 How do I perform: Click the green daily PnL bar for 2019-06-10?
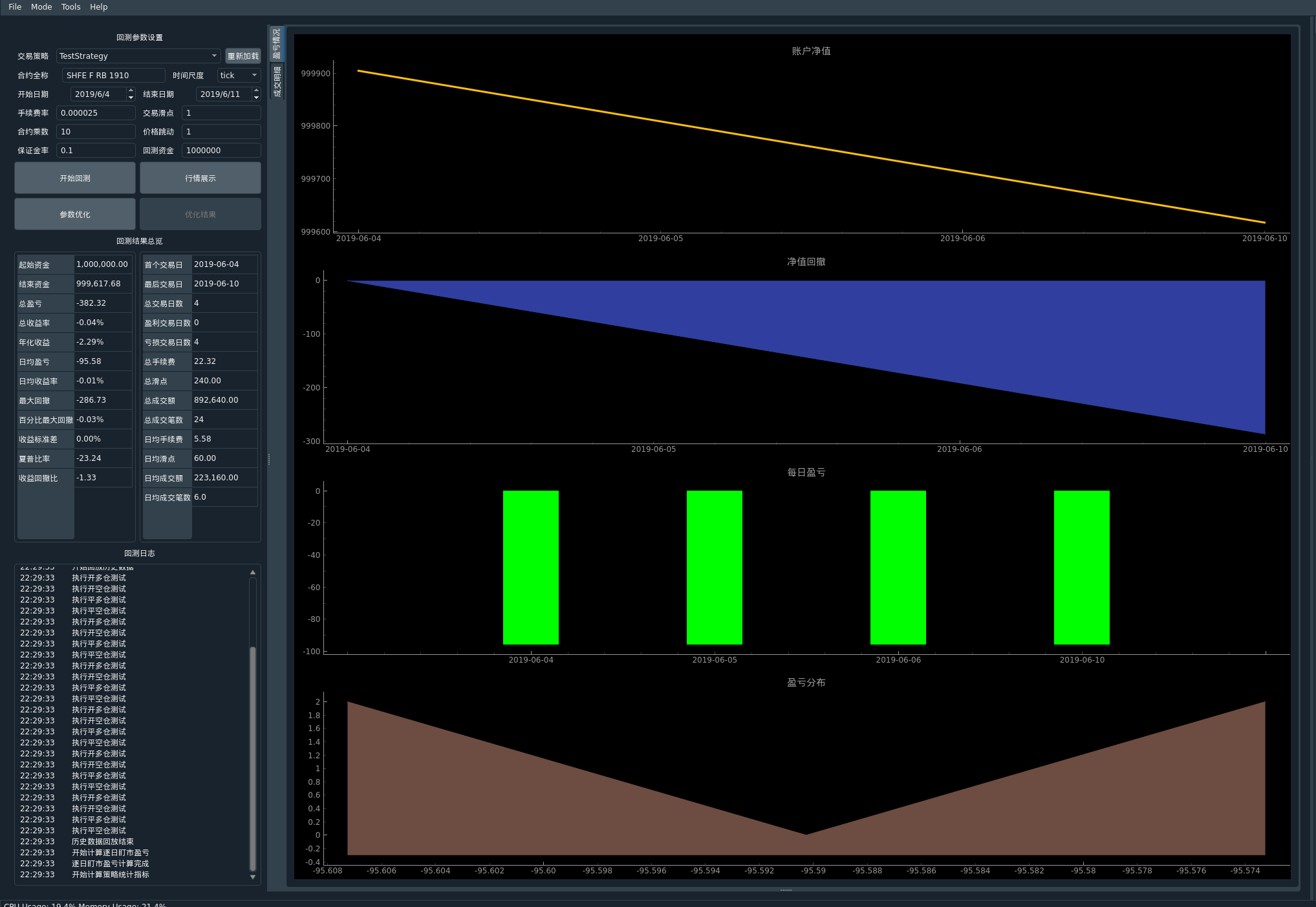(1082, 568)
